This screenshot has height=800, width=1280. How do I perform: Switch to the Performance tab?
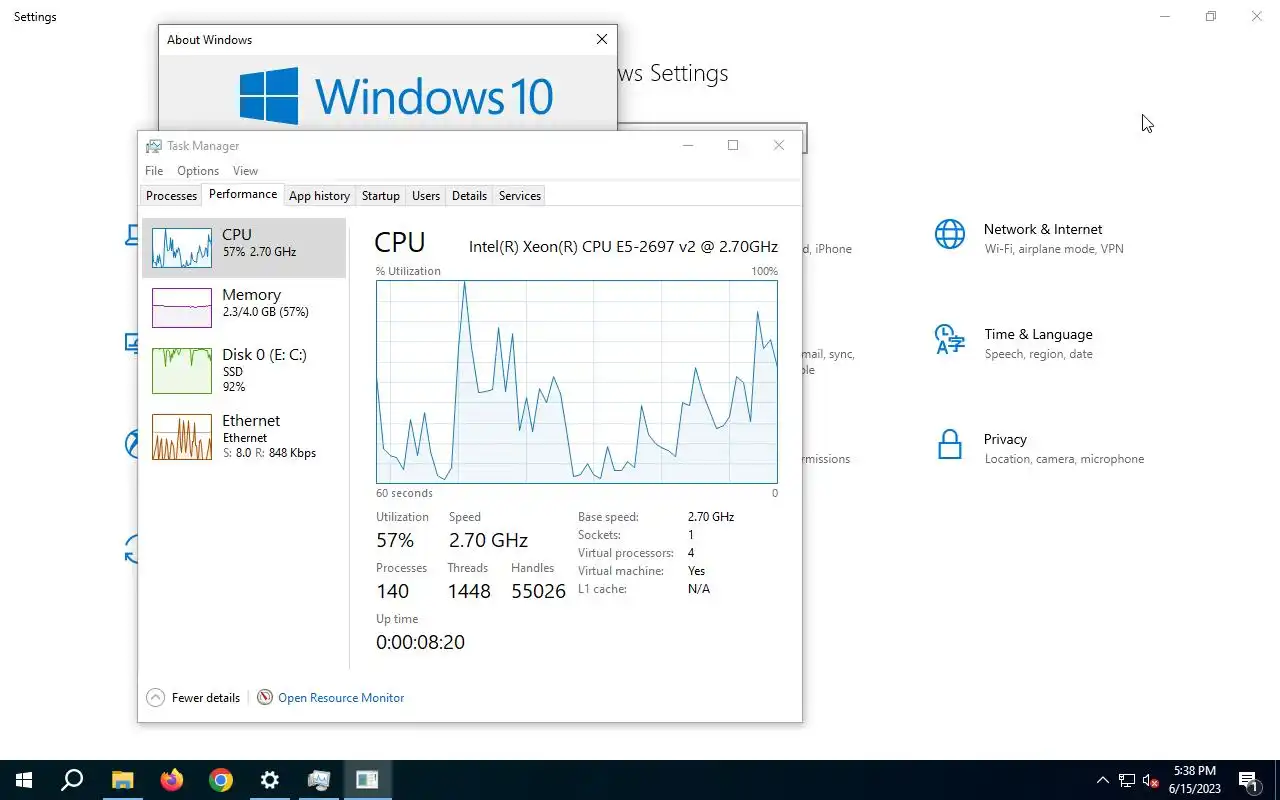243,195
